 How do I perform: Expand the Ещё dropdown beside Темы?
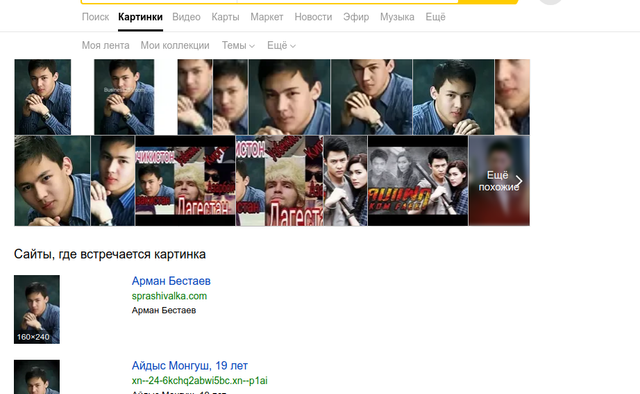coord(281,45)
